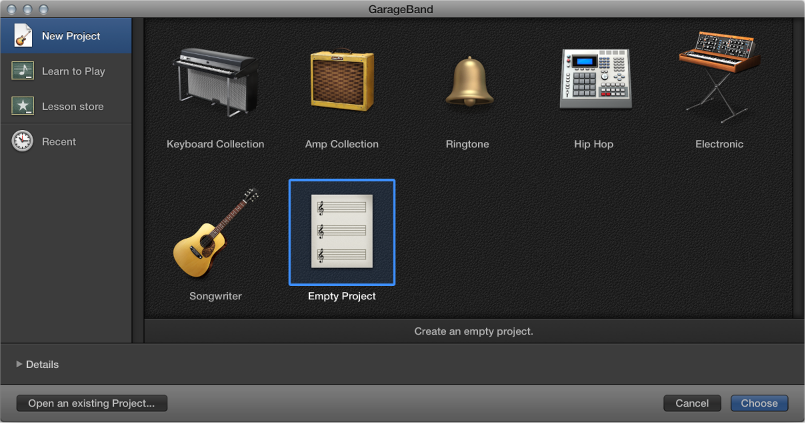Choose the Amp Collection amplifier icon
The width and height of the screenshot is (806, 424).
point(342,80)
